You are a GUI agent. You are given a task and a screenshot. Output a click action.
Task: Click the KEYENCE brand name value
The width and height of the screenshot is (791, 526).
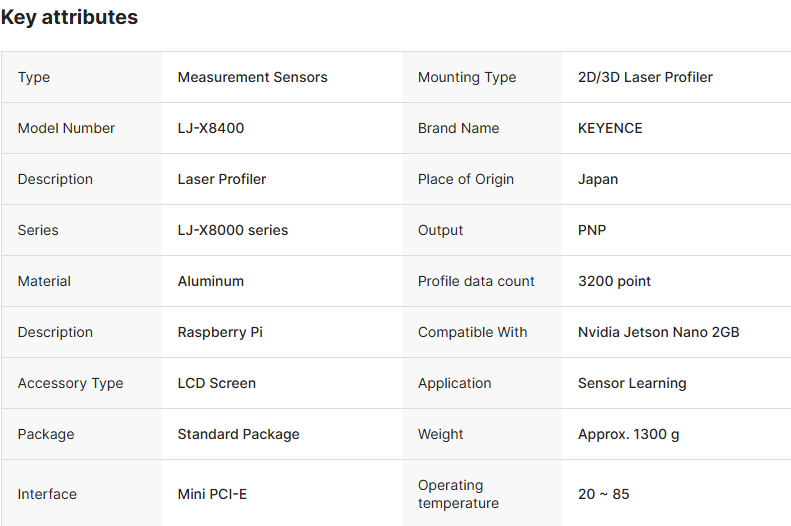pyautogui.click(x=610, y=128)
